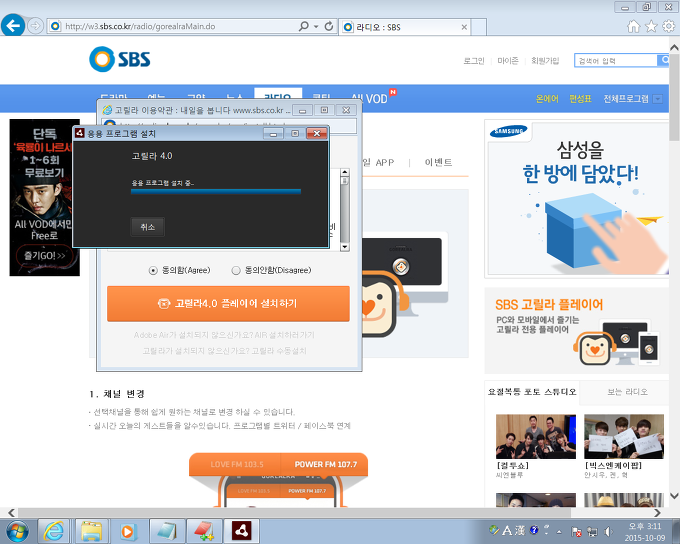Click the IME 'A' language indicator
This screenshot has width=680, height=544.
click(507, 530)
